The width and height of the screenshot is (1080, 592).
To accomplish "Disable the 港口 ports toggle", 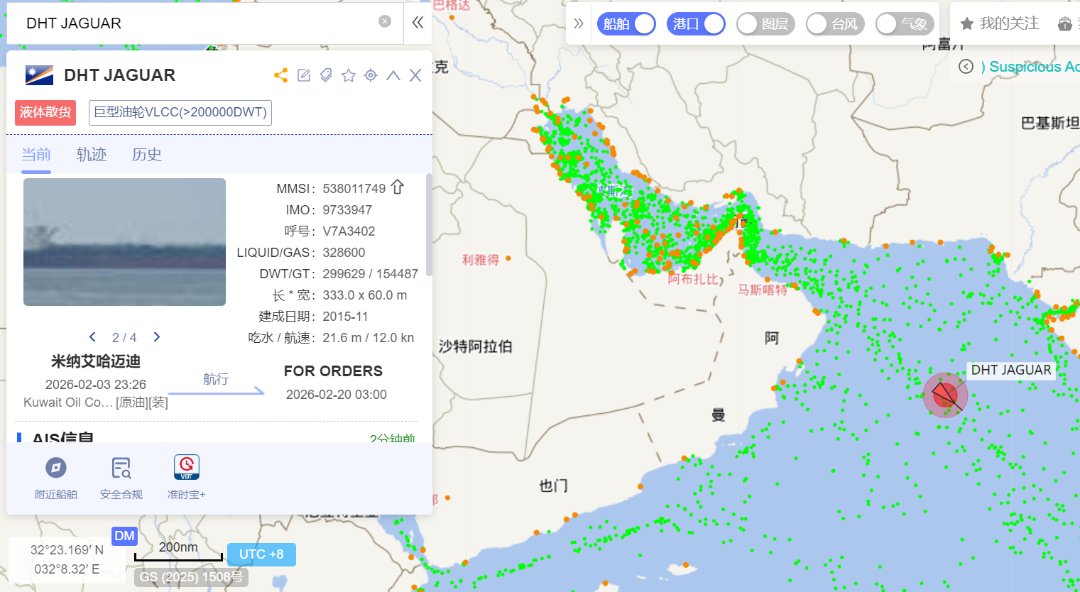I will [x=696, y=24].
